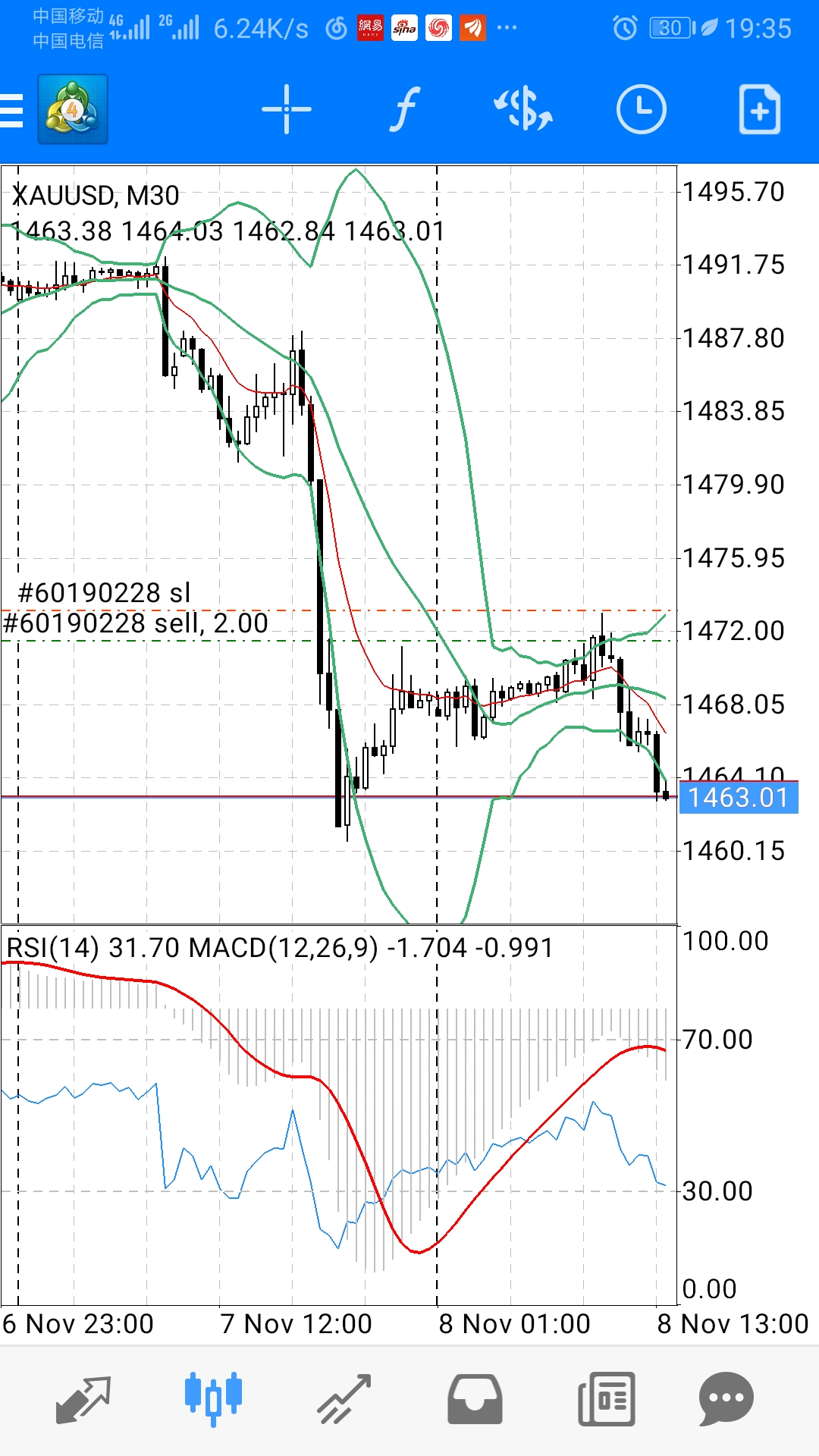This screenshot has width=819, height=1456.
Task: Tap the 7 Nov 12:00 time label
Action: coord(297,1324)
